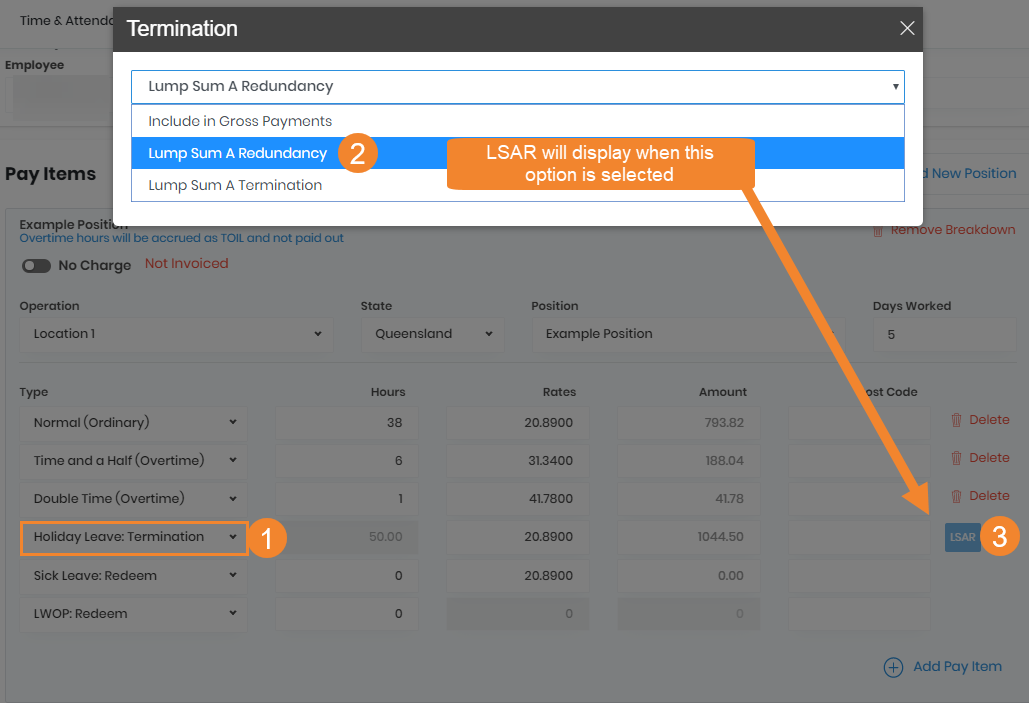The image size is (1029, 703).
Task: Click the Normal (Ordinary) hours field
Action: pos(346,423)
